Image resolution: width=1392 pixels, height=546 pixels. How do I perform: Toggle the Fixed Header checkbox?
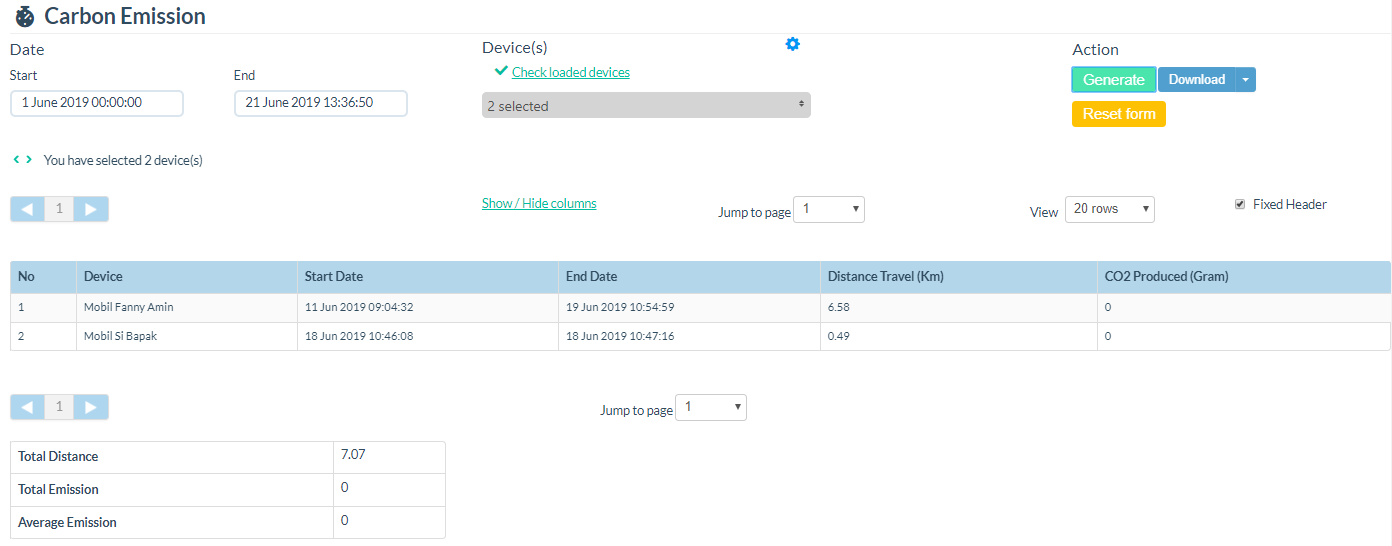1241,204
